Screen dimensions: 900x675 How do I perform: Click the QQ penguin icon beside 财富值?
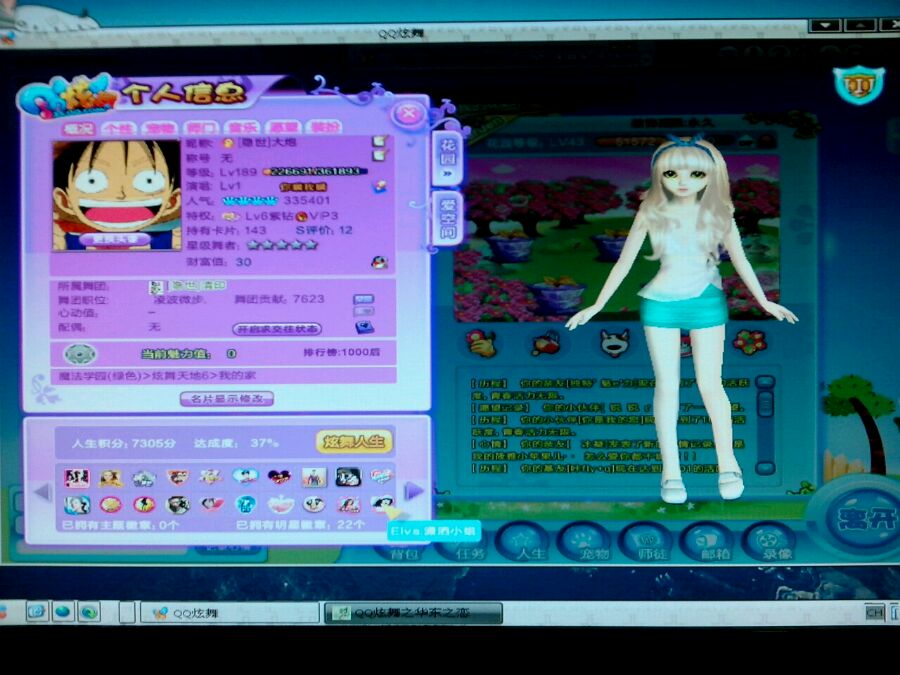(379, 262)
